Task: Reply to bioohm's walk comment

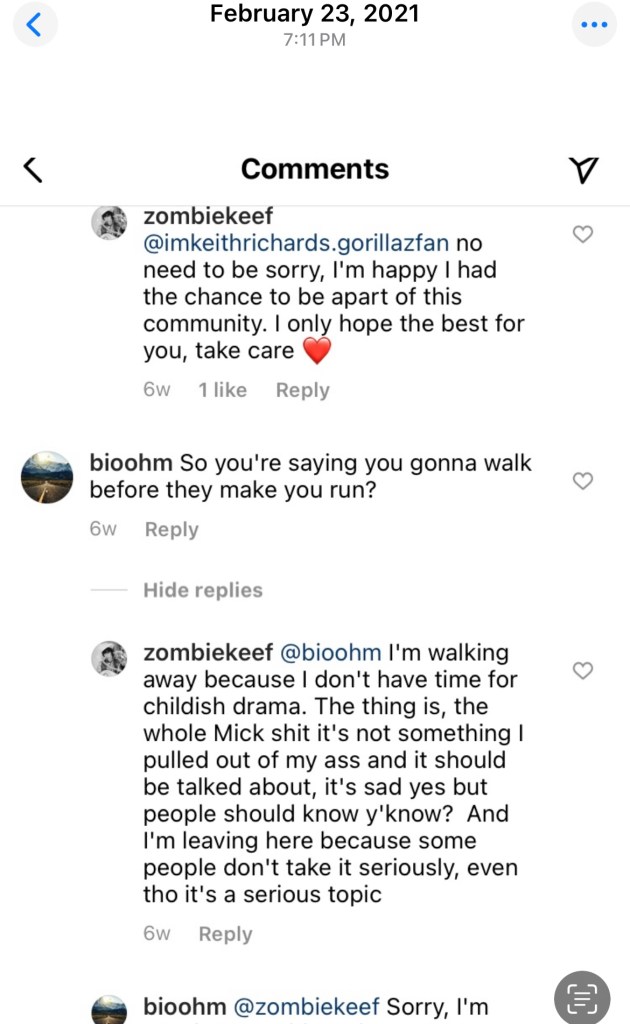Action: click(171, 529)
